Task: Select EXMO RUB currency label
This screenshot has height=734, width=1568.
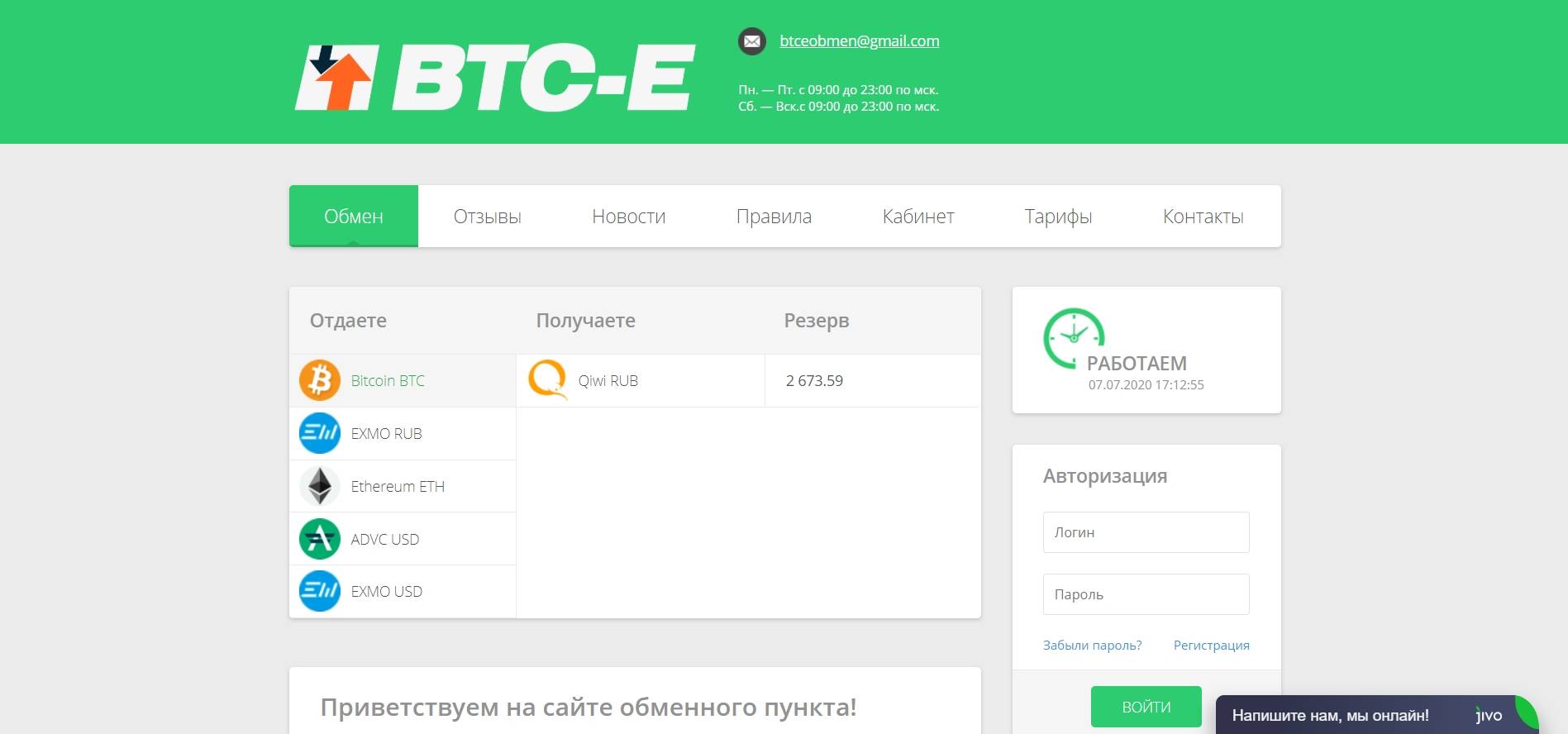Action: tap(386, 434)
